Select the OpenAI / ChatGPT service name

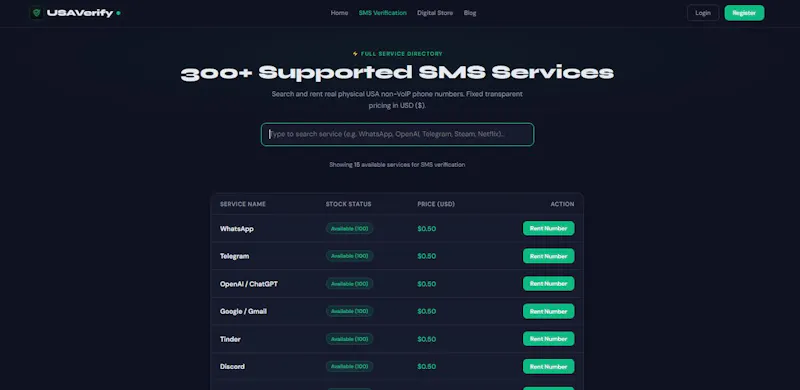pos(249,284)
